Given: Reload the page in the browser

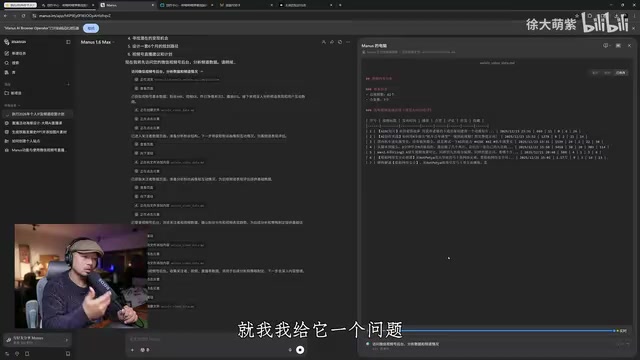Looking at the screenshot, I should tap(24, 16).
